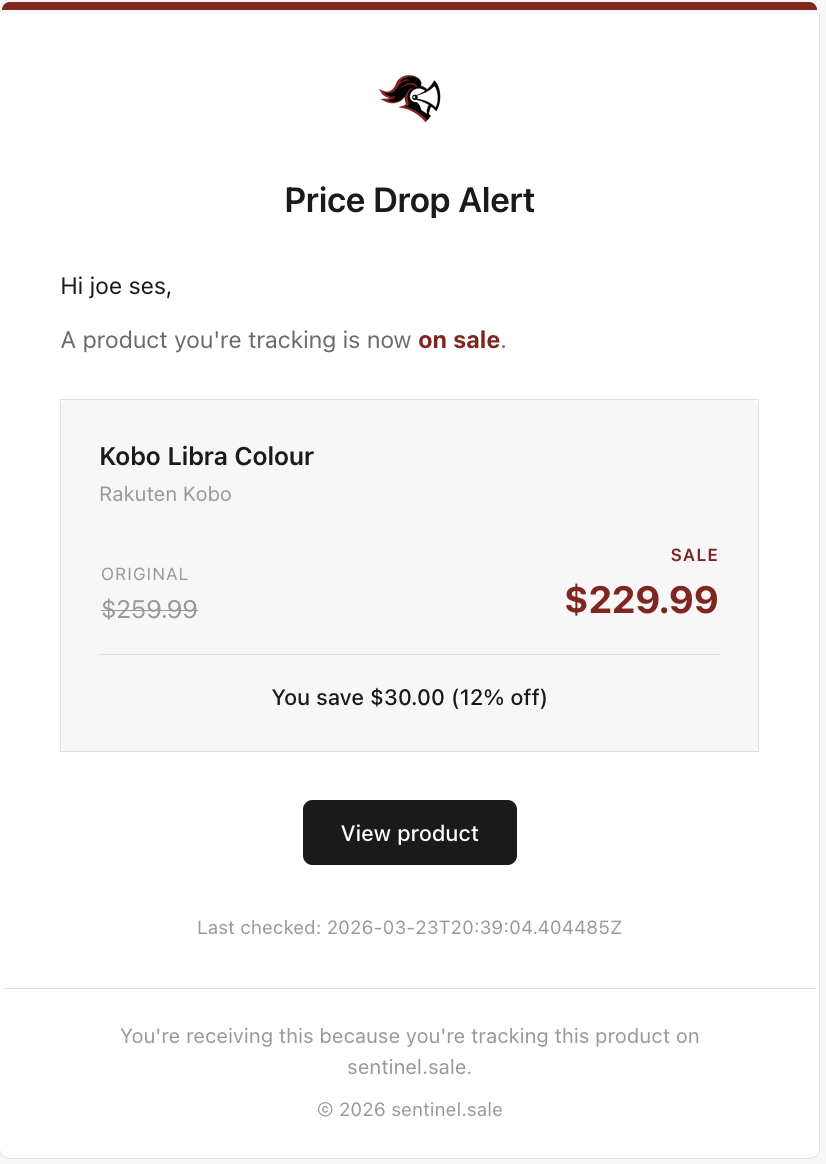Screen dimensions: 826x1164
Task: Select the 'Rakuten Kobo' retailer label
Action: (x=165, y=493)
